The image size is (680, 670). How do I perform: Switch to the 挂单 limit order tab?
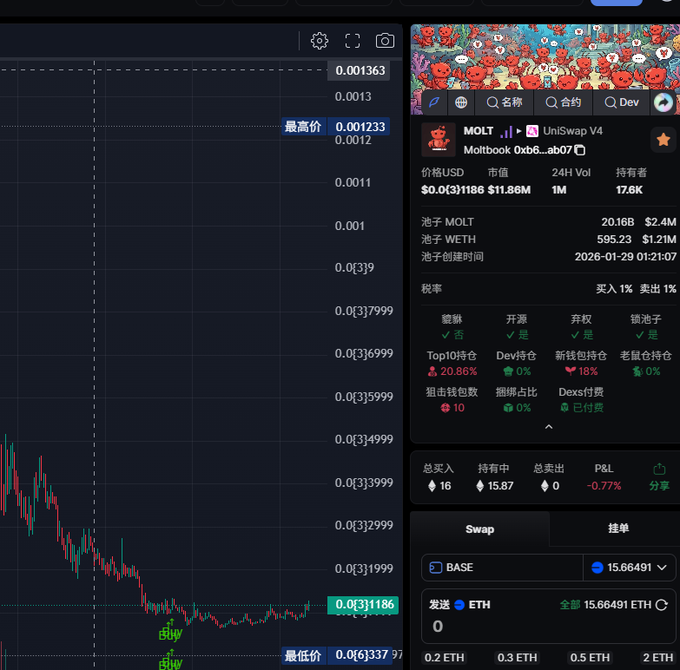pyautogui.click(x=618, y=529)
